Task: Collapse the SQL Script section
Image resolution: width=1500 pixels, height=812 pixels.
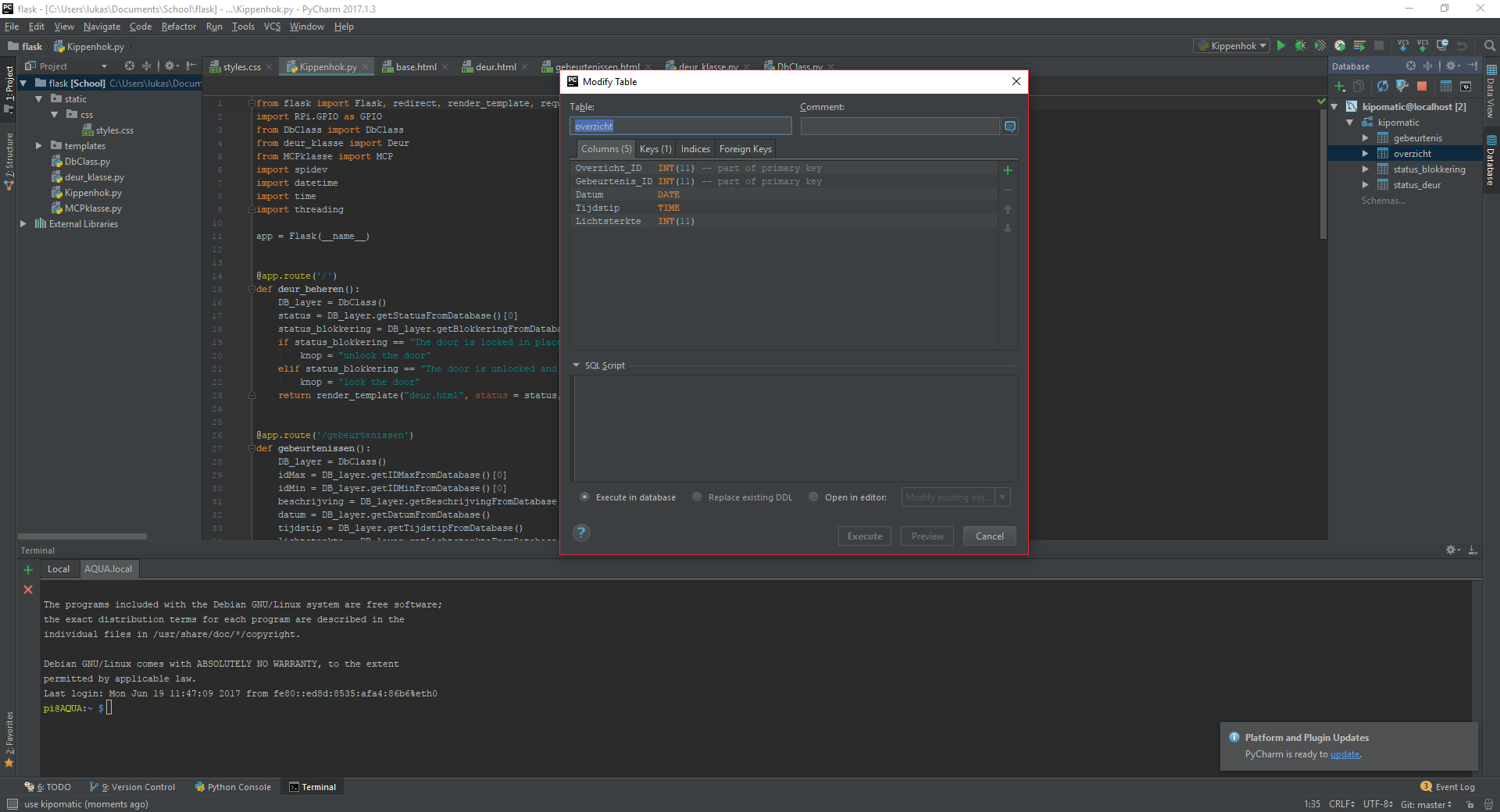Action: pos(577,365)
